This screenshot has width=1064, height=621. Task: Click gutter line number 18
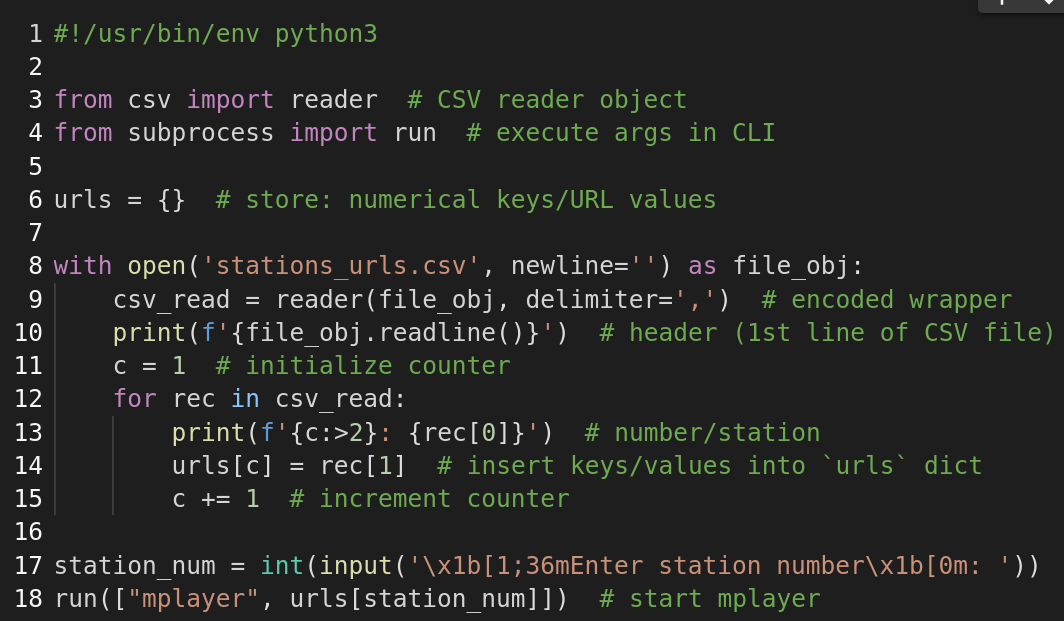(x=28, y=599)
